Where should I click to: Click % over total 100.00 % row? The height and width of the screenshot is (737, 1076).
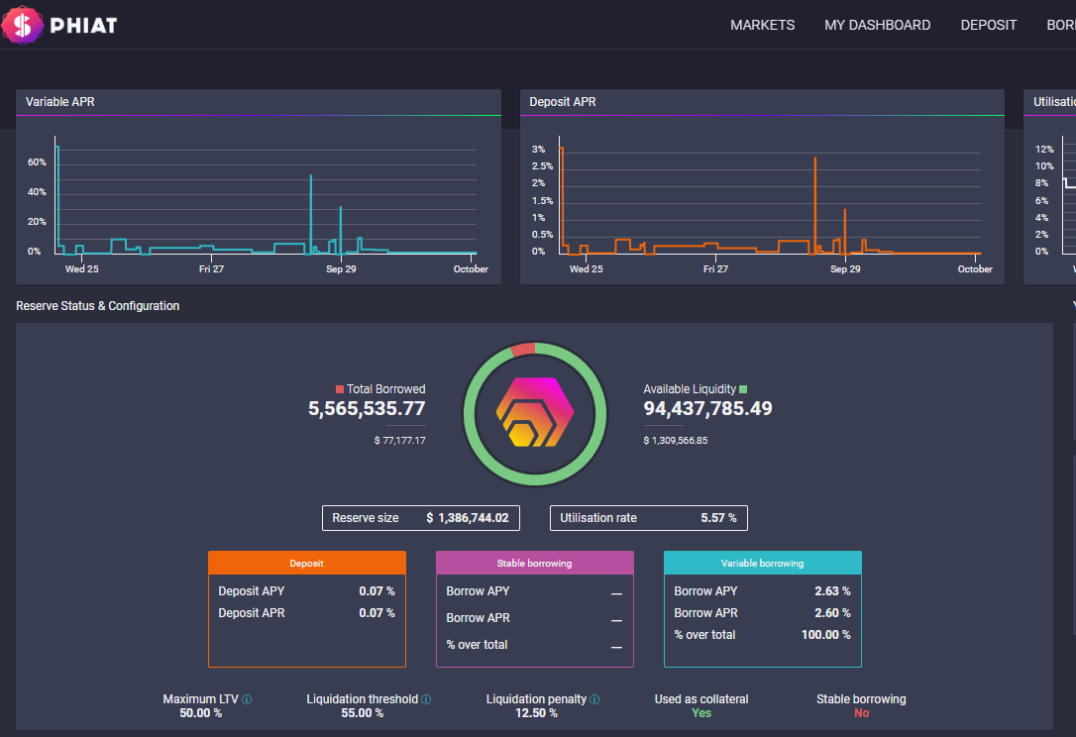(762, 635)
